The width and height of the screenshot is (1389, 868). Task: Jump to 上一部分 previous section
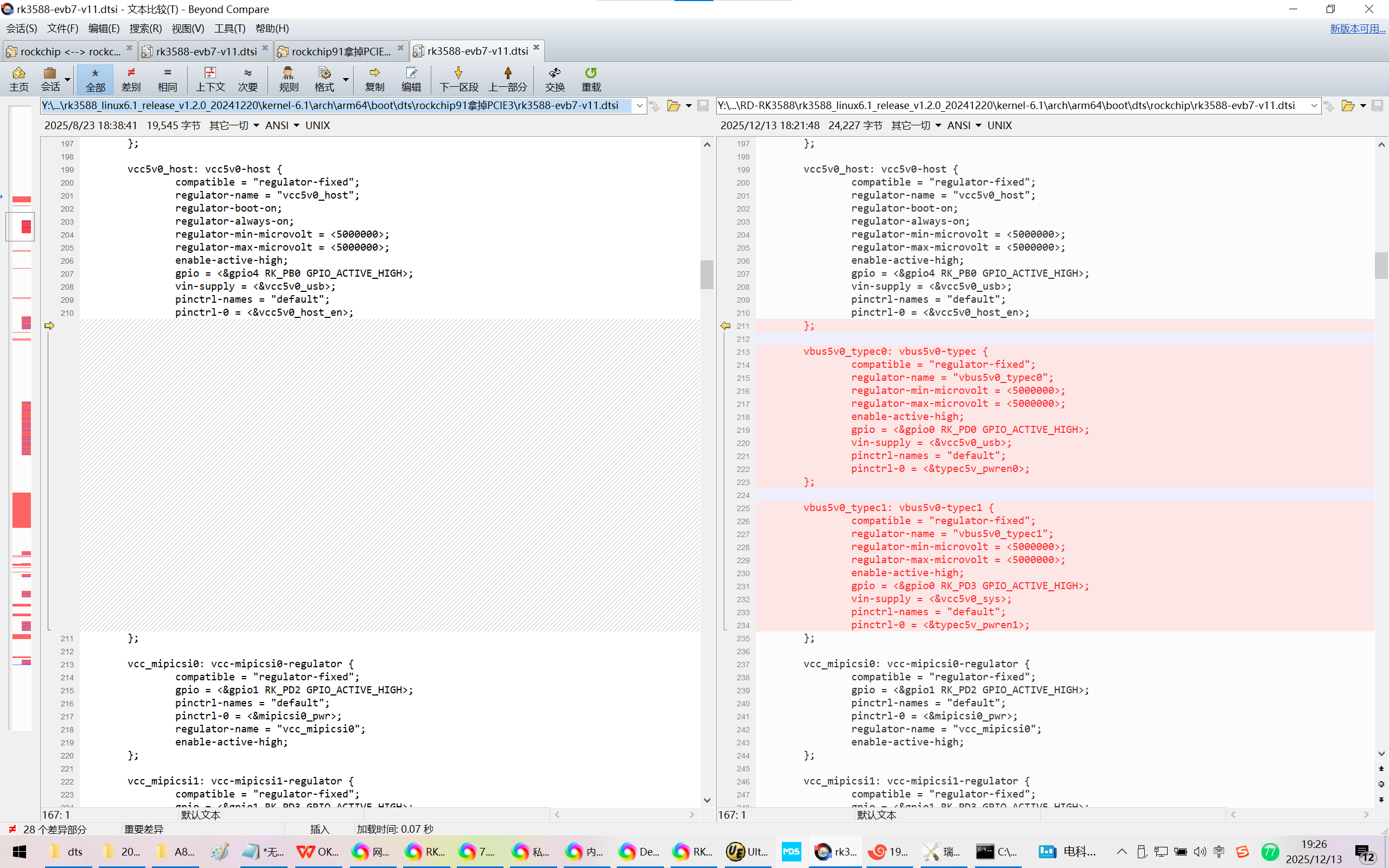coord(507,79)
